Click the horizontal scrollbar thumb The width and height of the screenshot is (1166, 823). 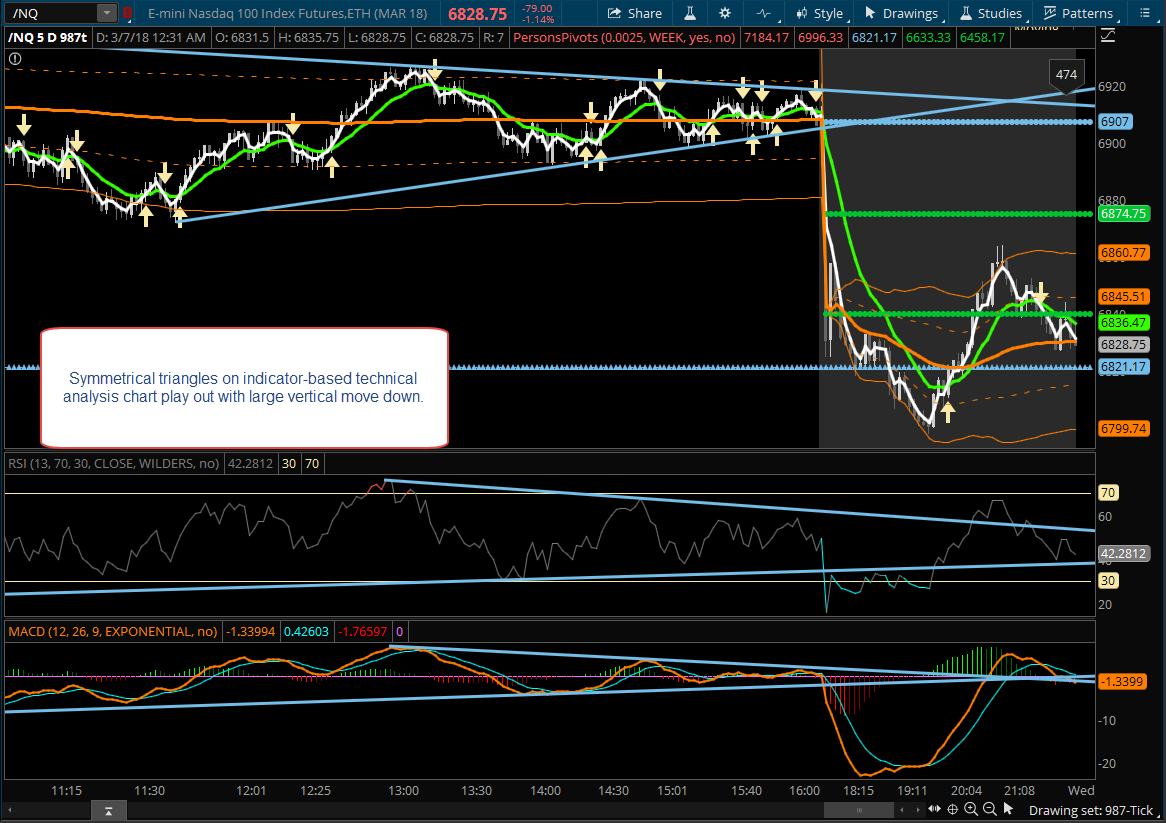[x=859, y=810]
